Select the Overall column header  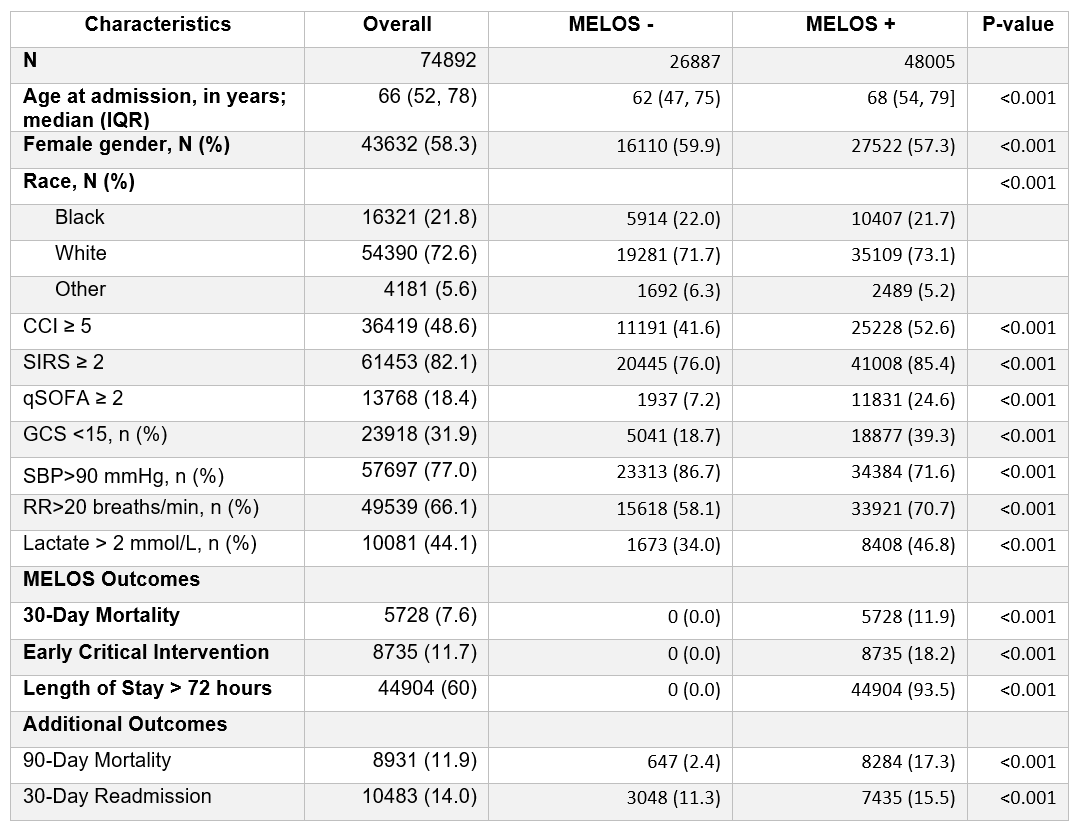(397, 24)
